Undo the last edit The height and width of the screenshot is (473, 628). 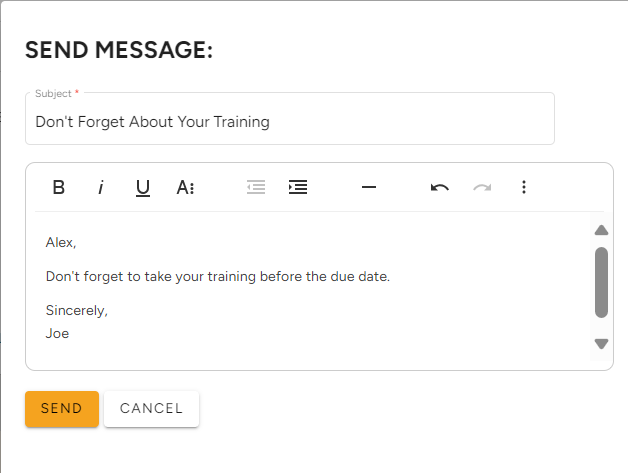point(440,187)
